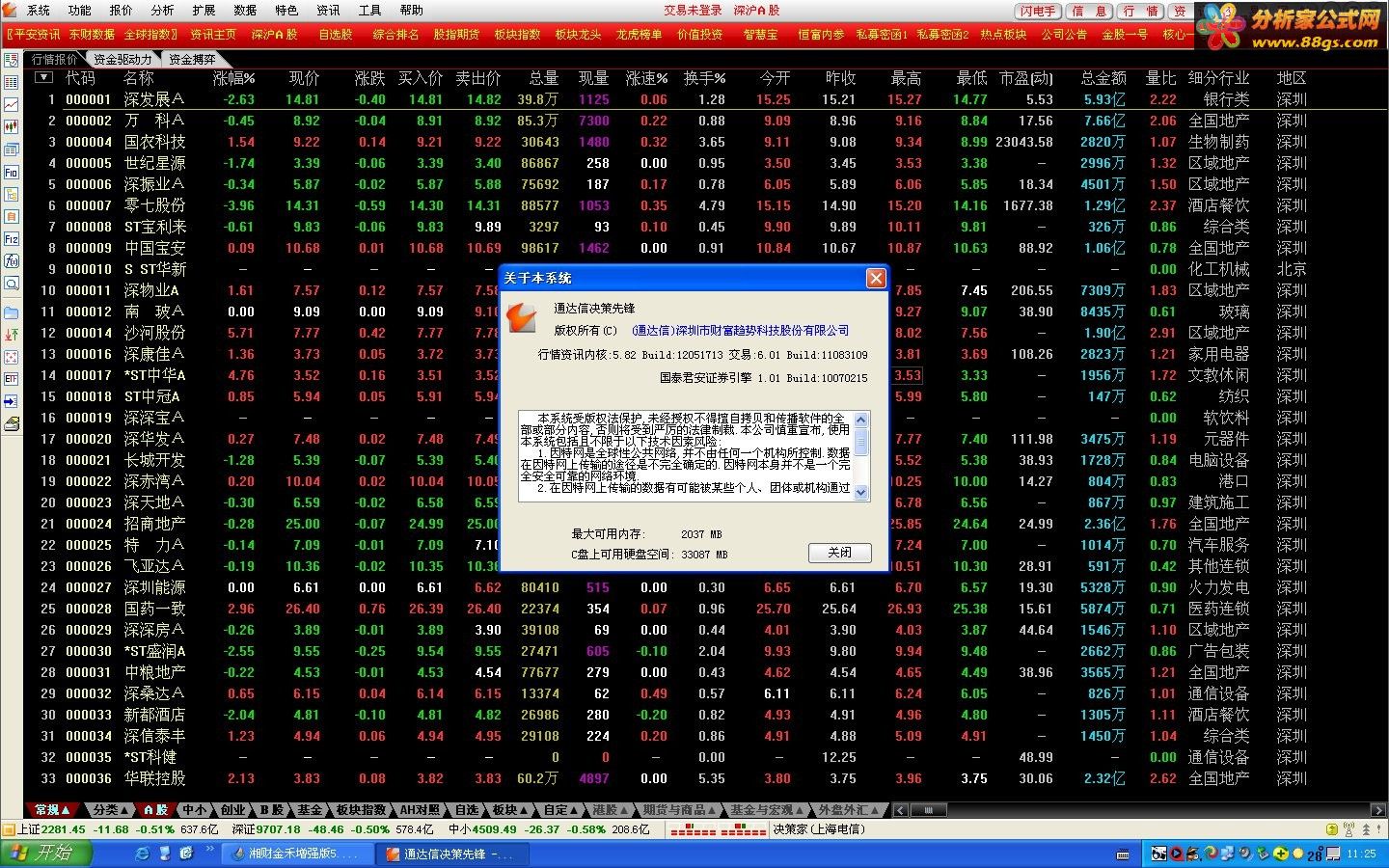Open the 工具 menu
The height and width of the screenshot is (868, 1389).
click(370, 11)
